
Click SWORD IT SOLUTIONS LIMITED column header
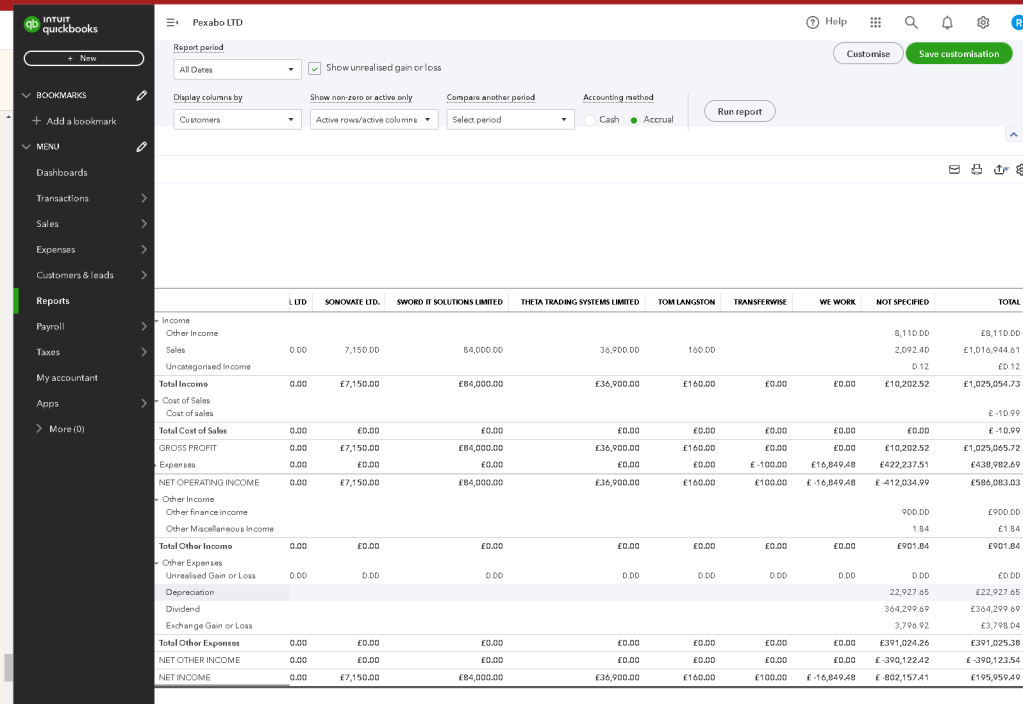(450, 302)
